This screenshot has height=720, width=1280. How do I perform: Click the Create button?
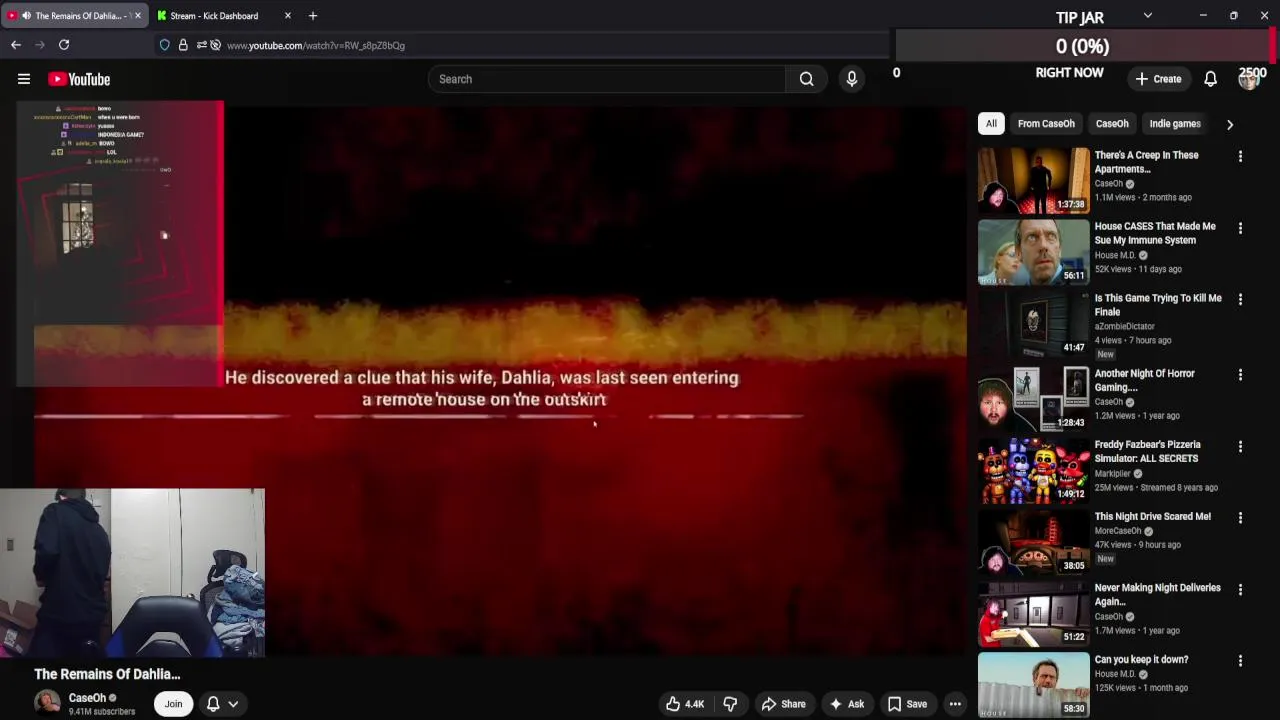pos(1158,79)
